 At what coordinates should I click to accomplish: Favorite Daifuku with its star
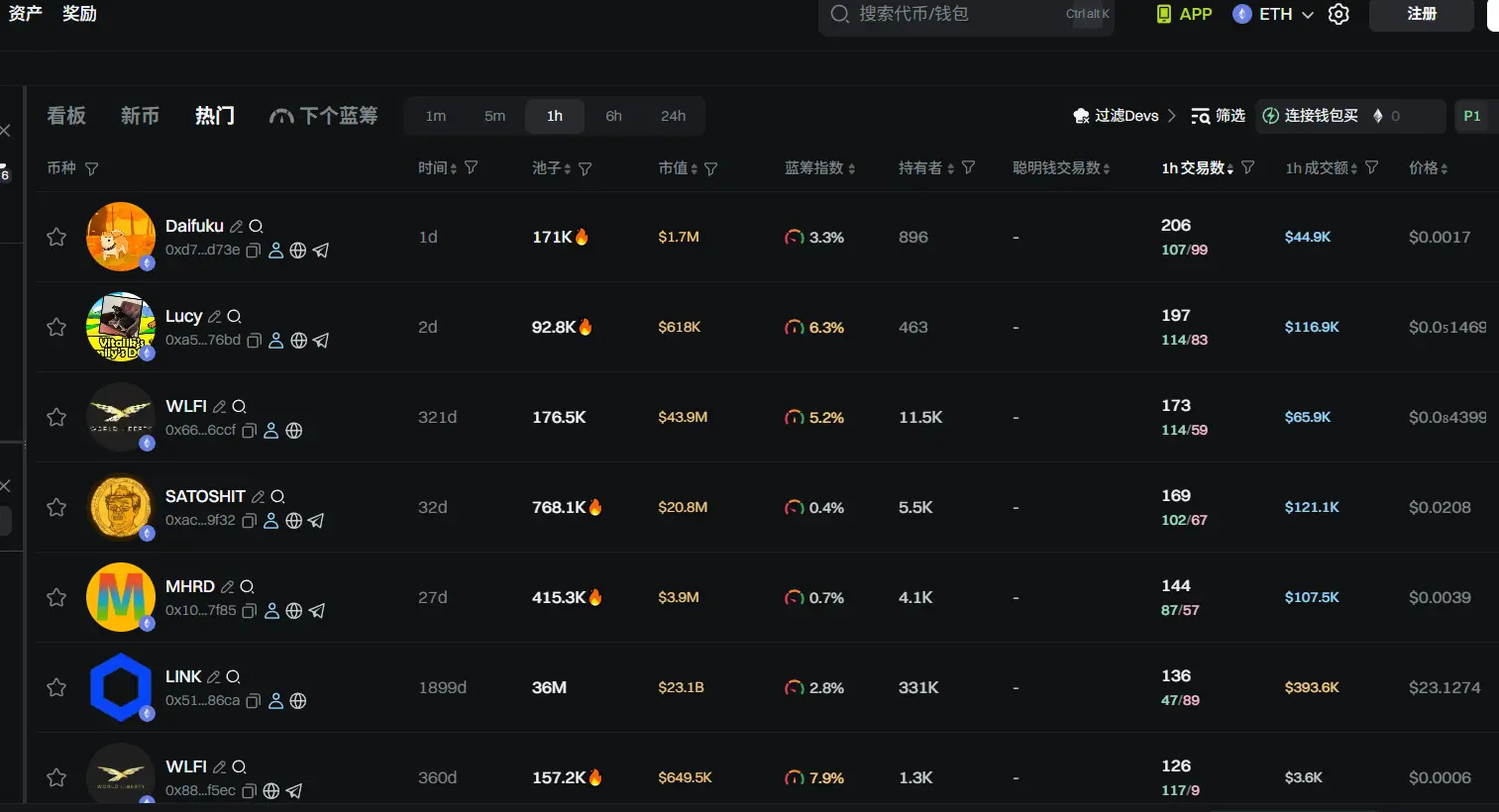56,237
